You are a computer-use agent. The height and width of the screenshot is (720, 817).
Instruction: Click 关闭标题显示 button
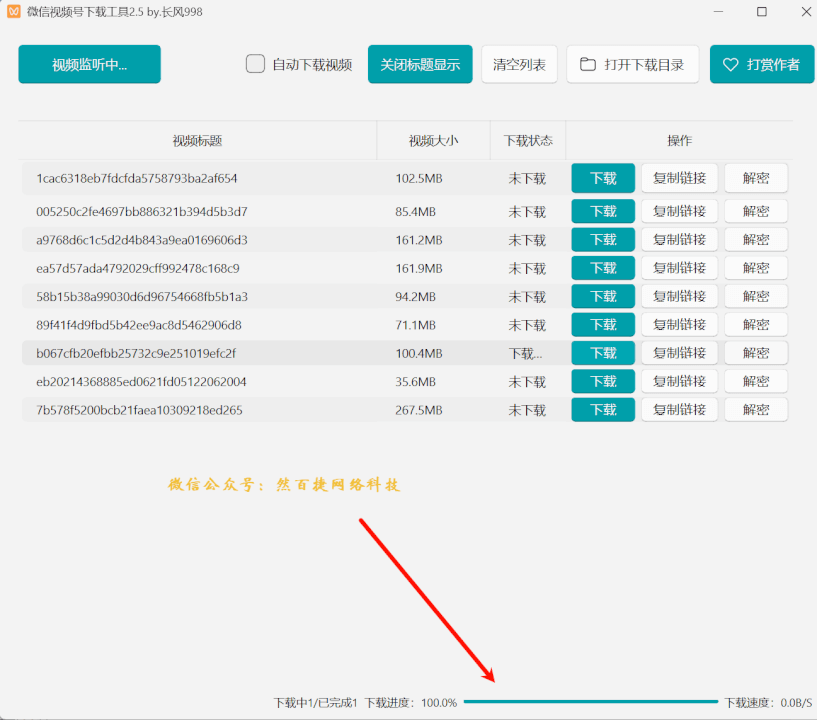click(x=420, y=65)
